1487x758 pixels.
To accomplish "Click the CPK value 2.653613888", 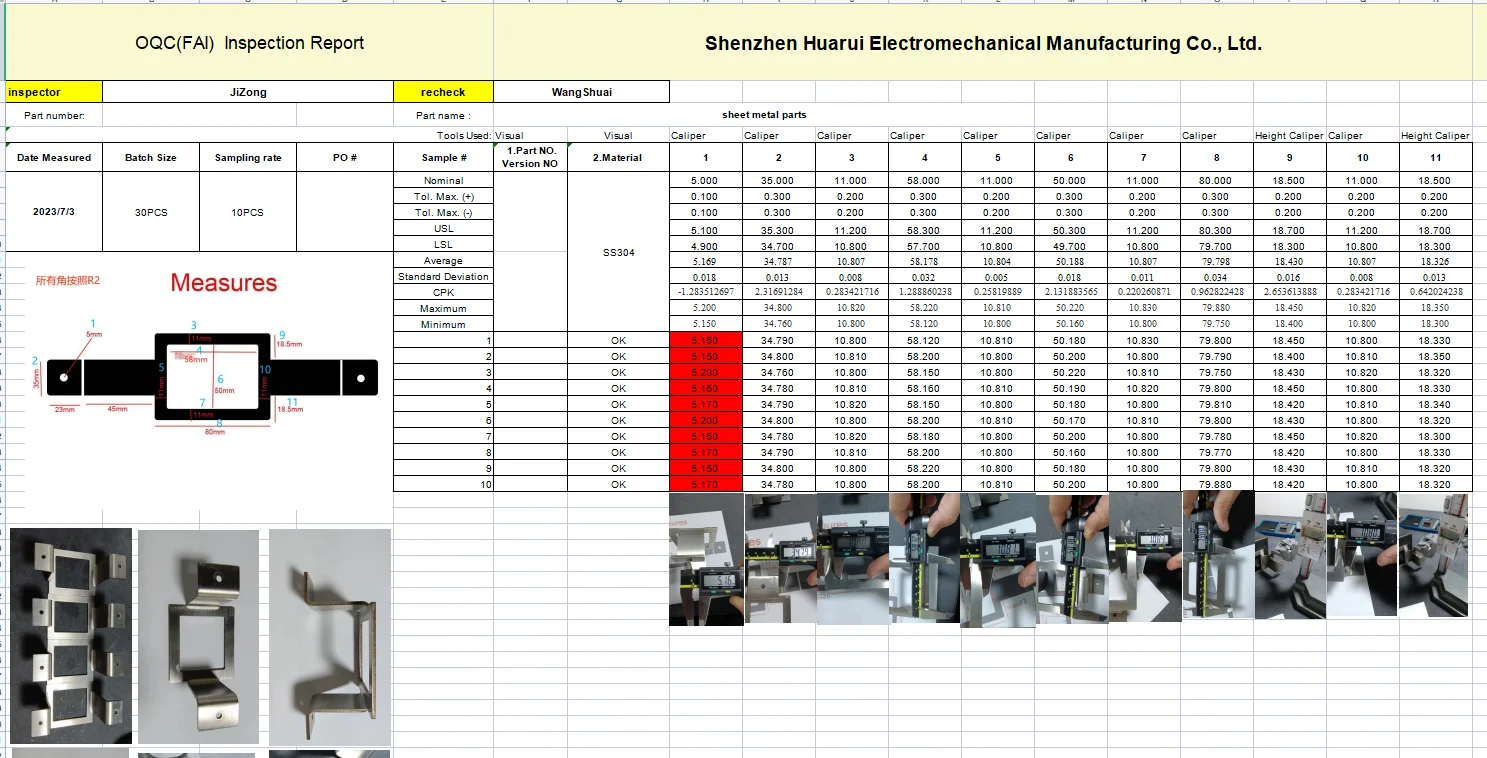I will pyautogui.click(x=1290, y=293).
